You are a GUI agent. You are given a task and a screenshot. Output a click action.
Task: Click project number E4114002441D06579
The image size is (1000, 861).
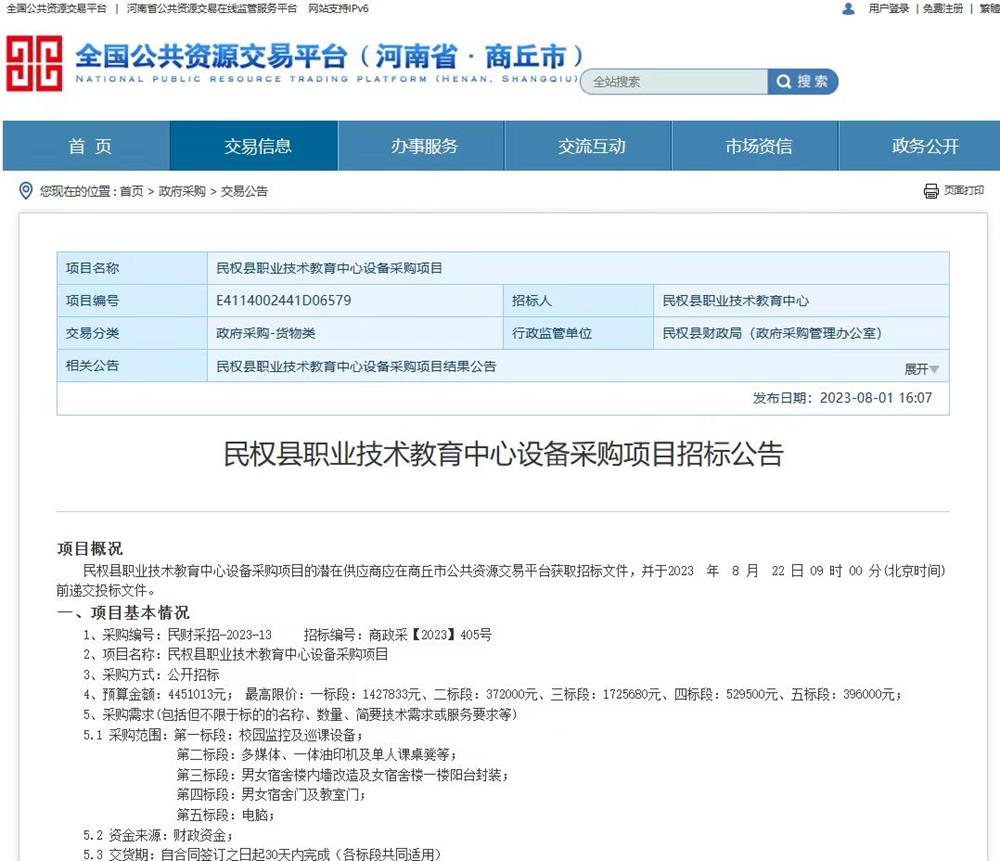(x=284, y=300)
